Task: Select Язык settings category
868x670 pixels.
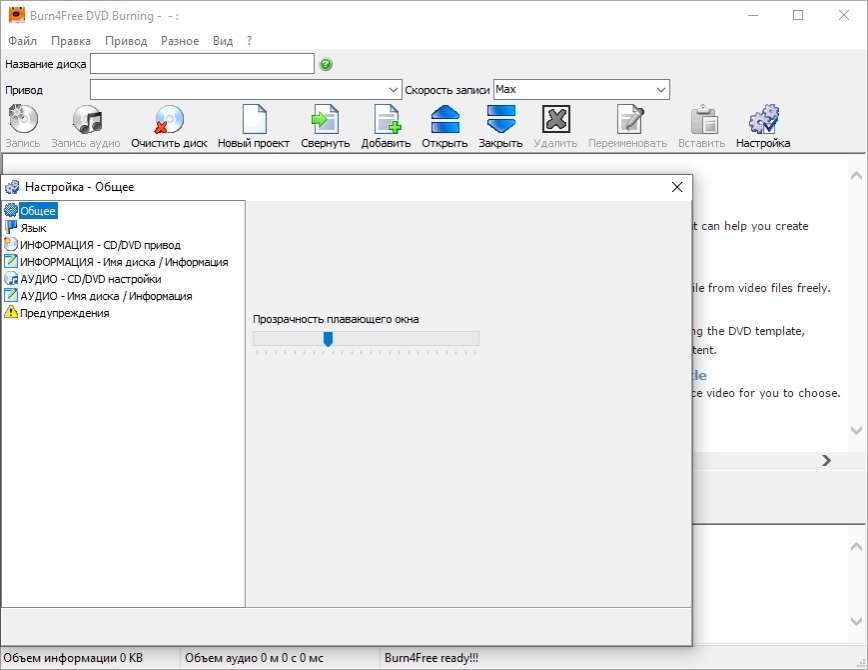Action: pyautogui.click(x=33, y=228)
